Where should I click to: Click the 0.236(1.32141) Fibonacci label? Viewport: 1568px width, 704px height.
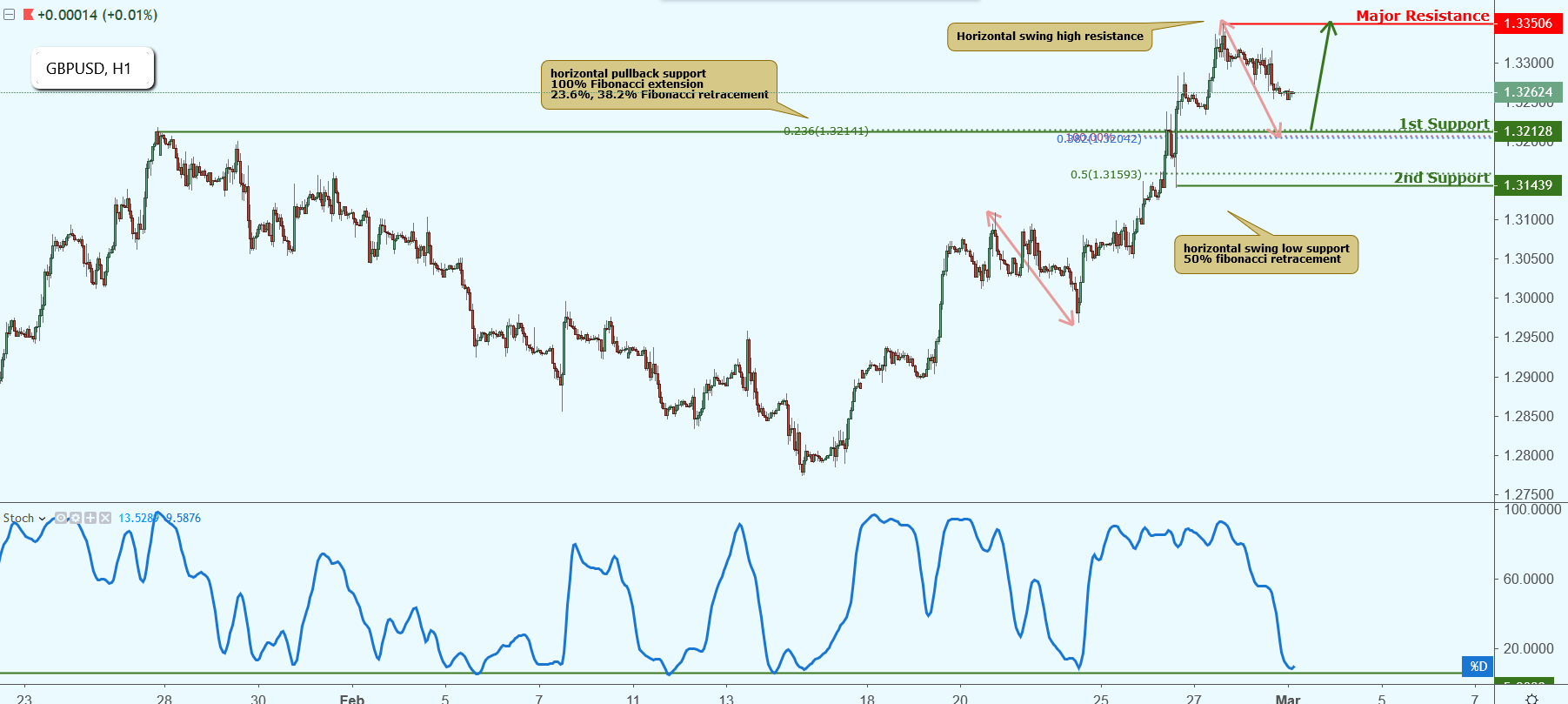(825, 131)
